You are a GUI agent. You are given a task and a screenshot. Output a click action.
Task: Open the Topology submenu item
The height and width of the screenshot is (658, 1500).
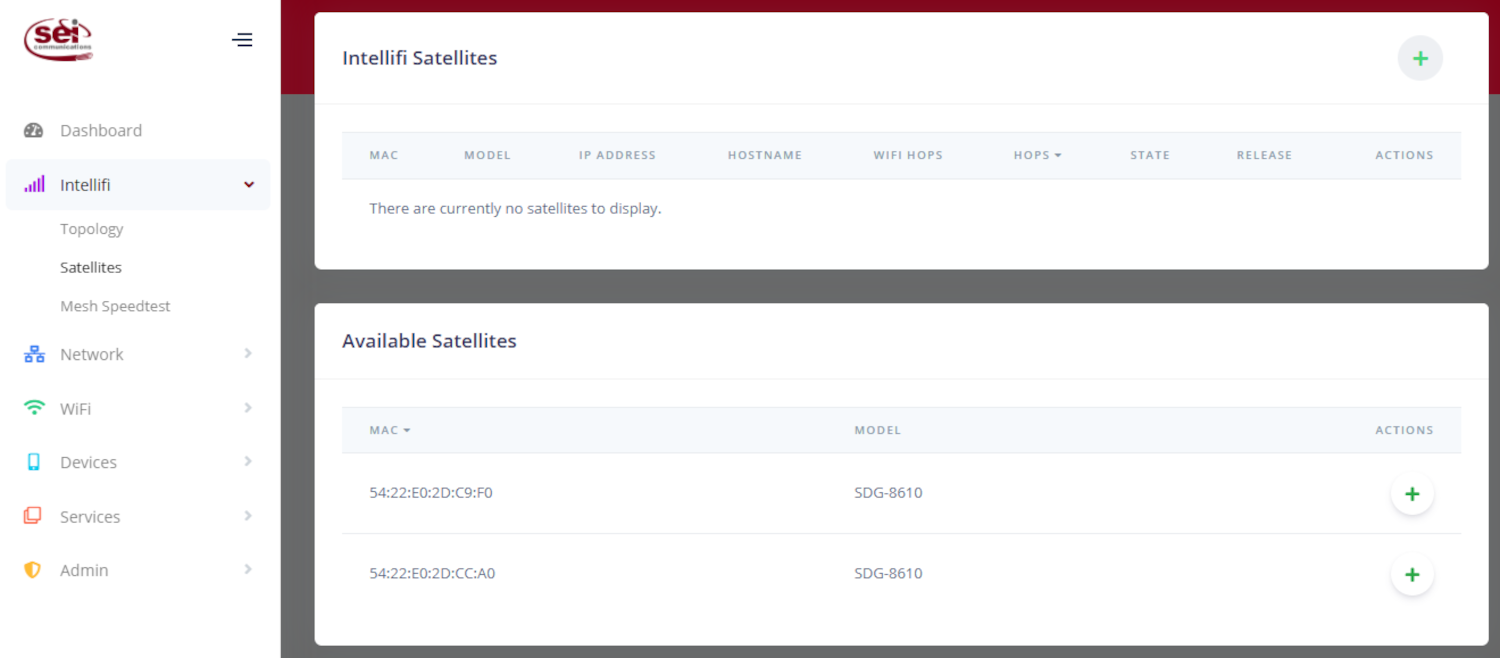[91, 229]
